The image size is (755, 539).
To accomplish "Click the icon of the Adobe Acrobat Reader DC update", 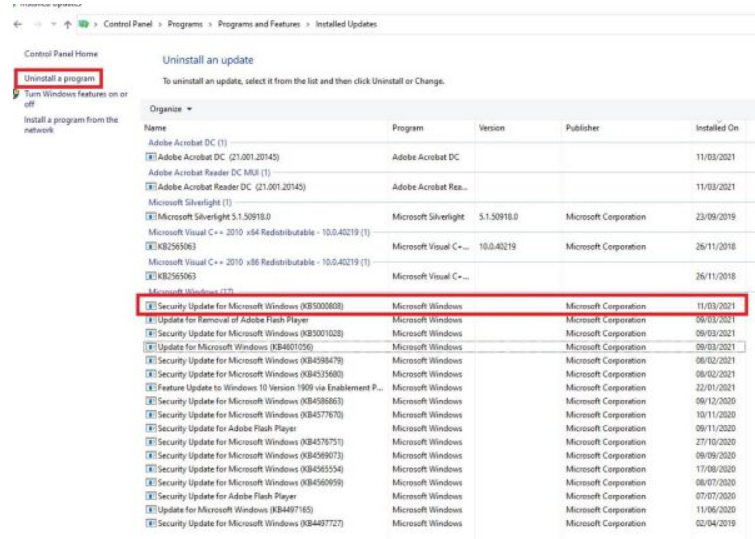I will click(x=151, y=187).
